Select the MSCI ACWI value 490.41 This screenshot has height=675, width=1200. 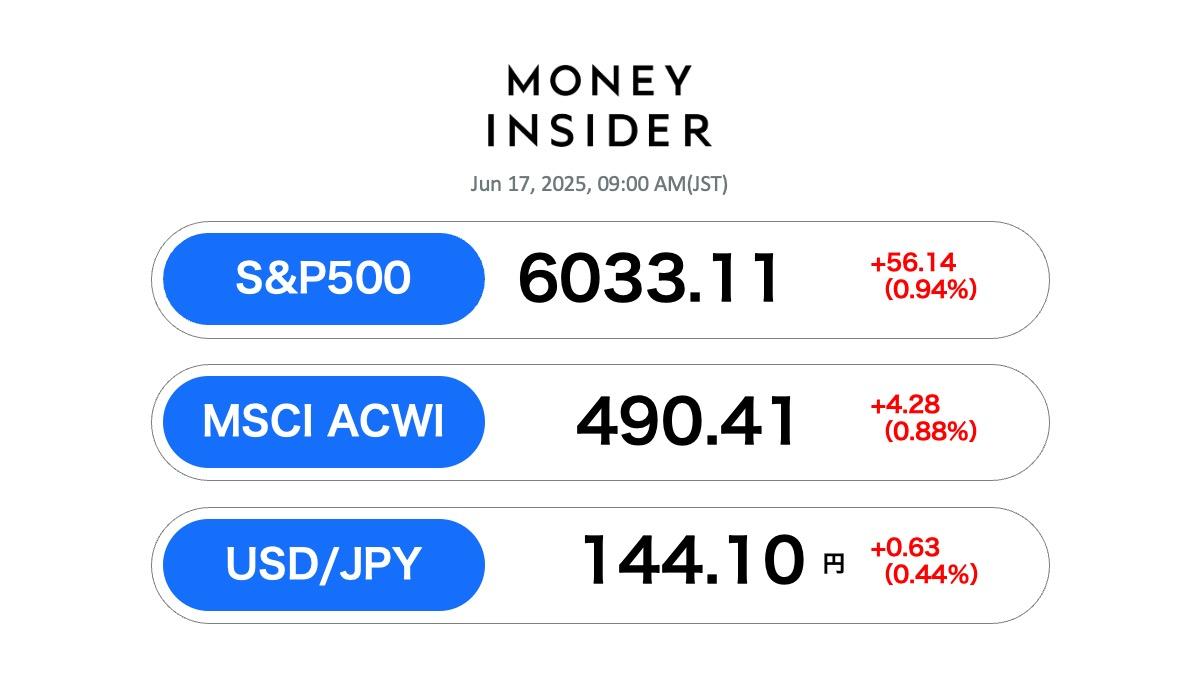(x=686, y=422)
